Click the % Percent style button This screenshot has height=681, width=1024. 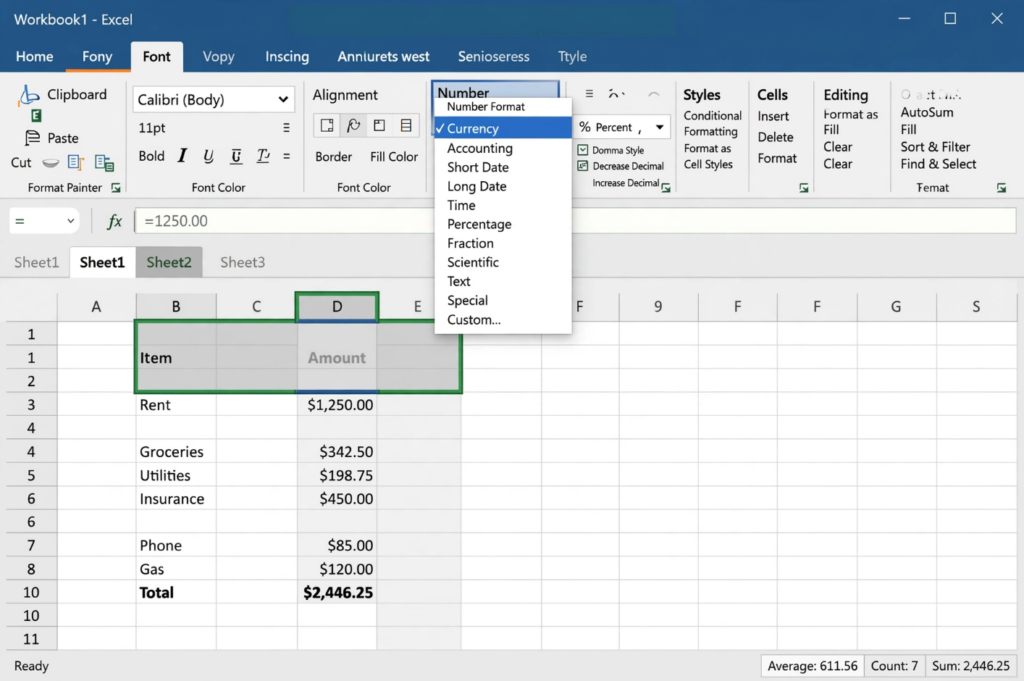pyautogui.click(x=605, y=127)
